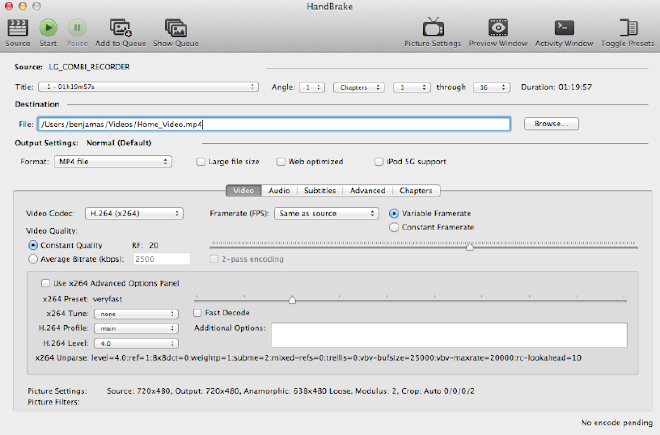
Task: Click the Additional Options text box
Action: [x=449, y=335]
